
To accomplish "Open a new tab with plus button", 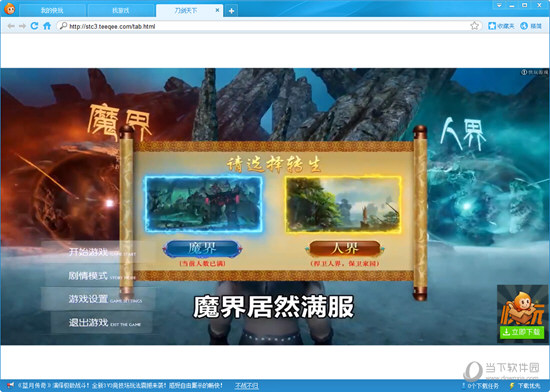I will tap(232, 11).
